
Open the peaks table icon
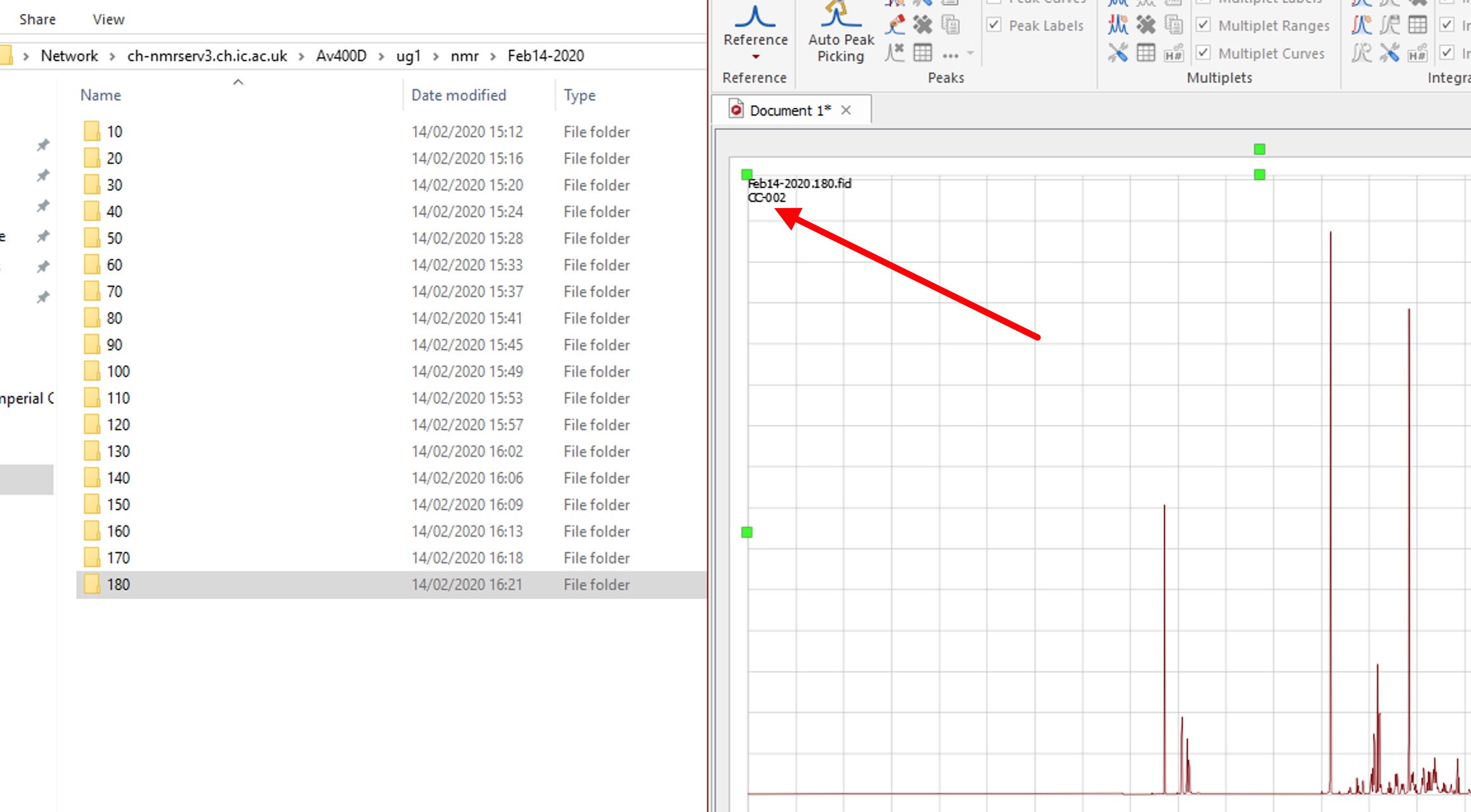922,53
